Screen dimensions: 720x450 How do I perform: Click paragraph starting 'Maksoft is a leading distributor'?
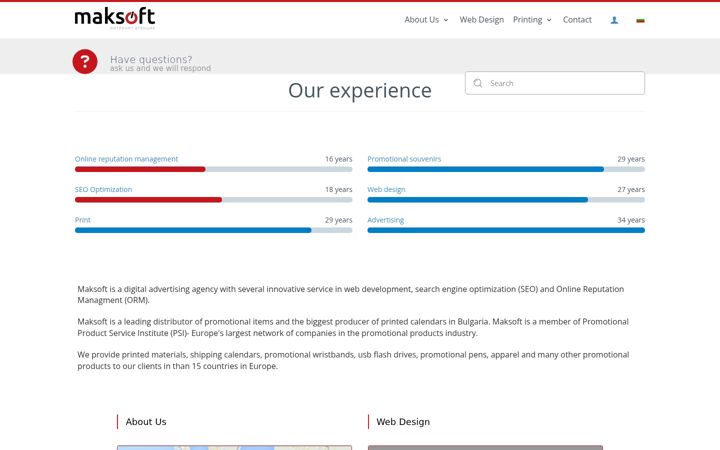click(353, 327)
